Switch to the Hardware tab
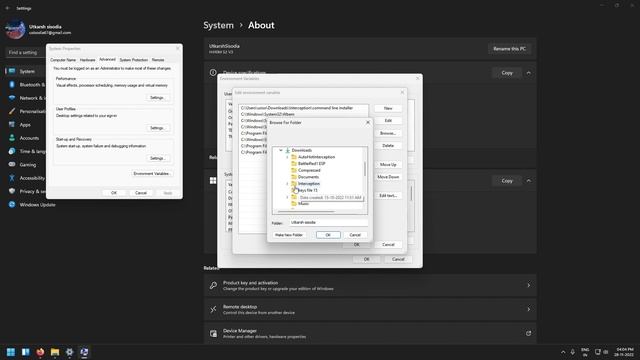 click(x=87, y=60)
